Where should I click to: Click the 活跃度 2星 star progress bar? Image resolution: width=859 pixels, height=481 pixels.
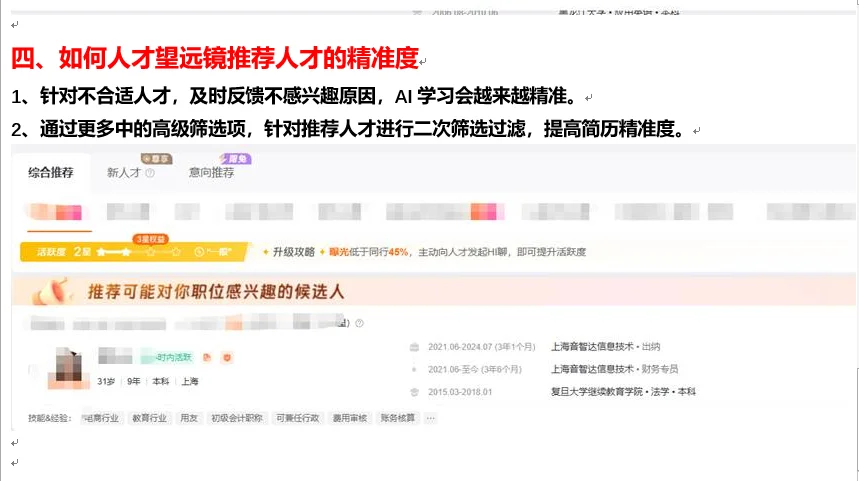[133, 252]
